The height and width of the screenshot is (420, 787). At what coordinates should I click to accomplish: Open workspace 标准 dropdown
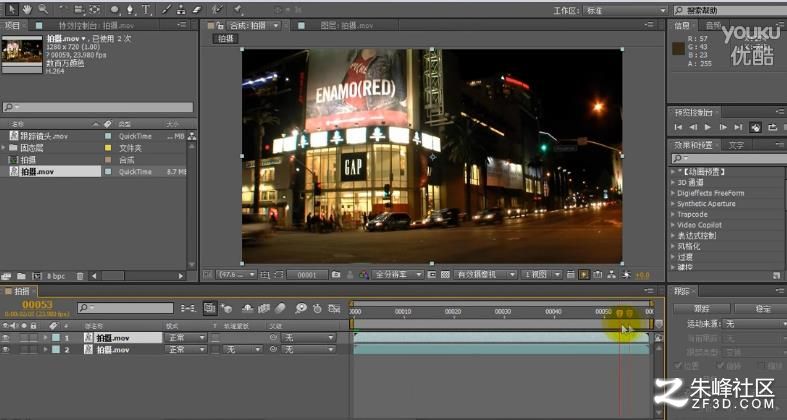tap(625, 11)
